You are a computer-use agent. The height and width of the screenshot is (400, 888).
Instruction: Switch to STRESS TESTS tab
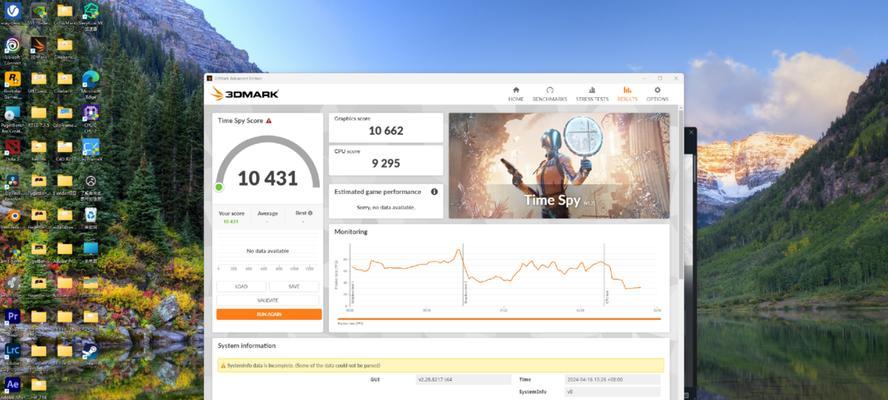pyautogui.click(x=592, y=93)
